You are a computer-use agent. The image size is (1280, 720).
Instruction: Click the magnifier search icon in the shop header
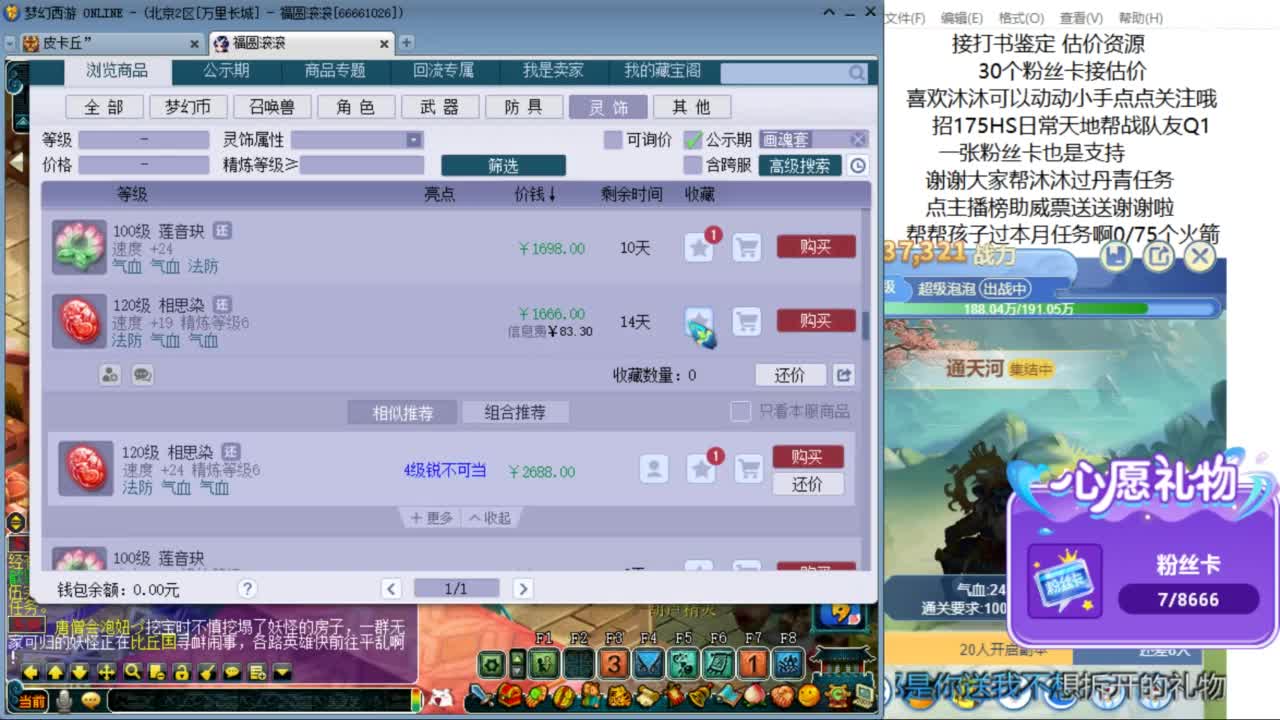pyautogui.click(x=856, y=73)
